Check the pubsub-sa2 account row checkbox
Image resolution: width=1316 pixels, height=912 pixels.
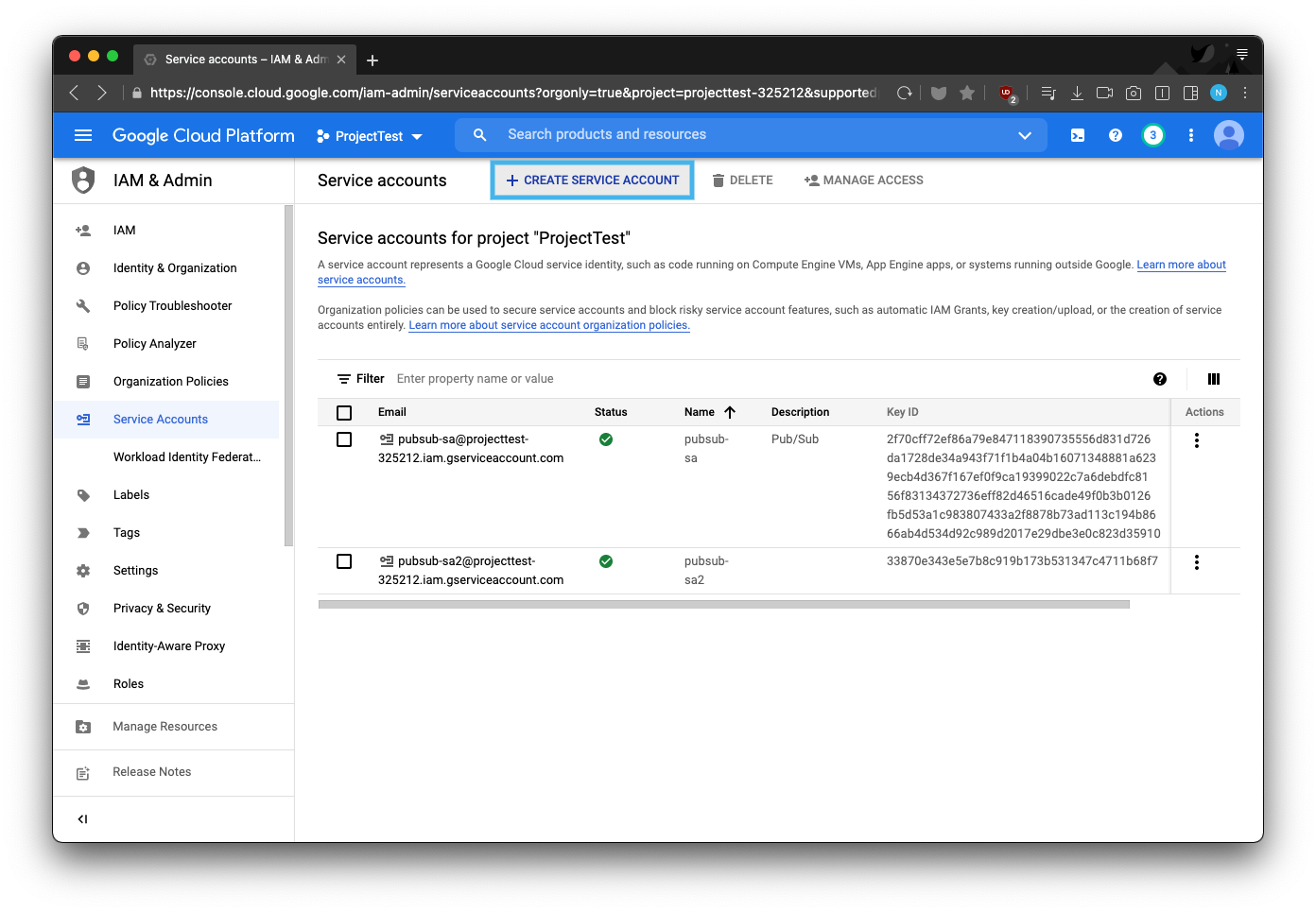point(344,561)
